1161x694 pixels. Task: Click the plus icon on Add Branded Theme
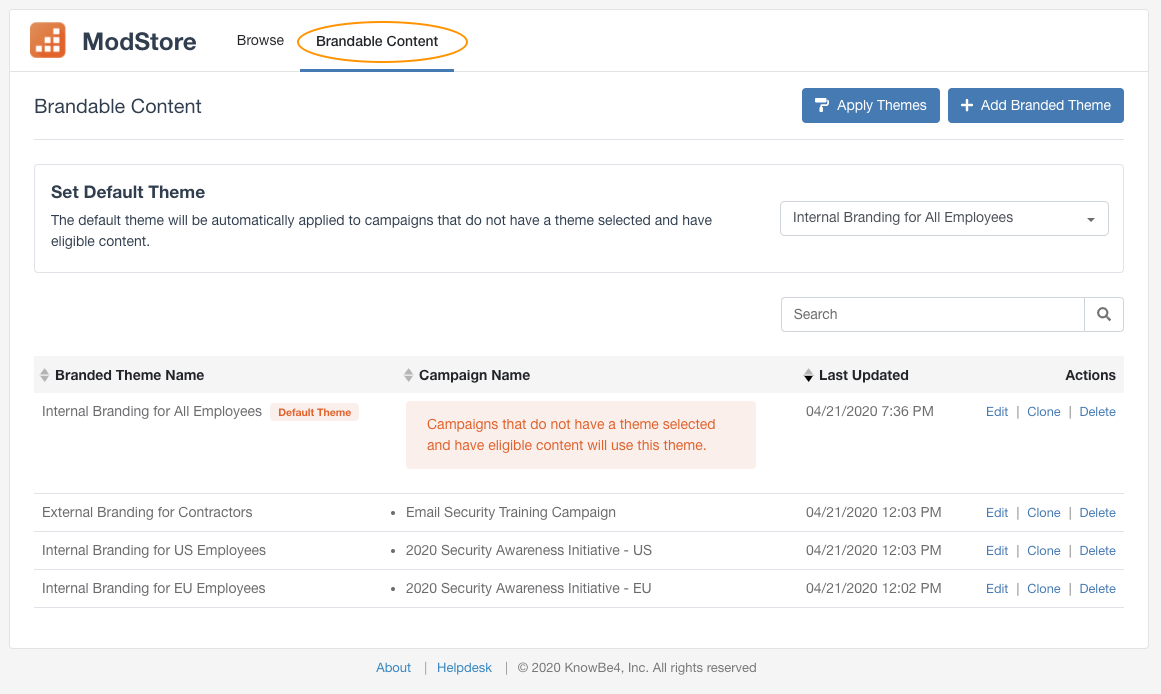click(x=967, y=105)
